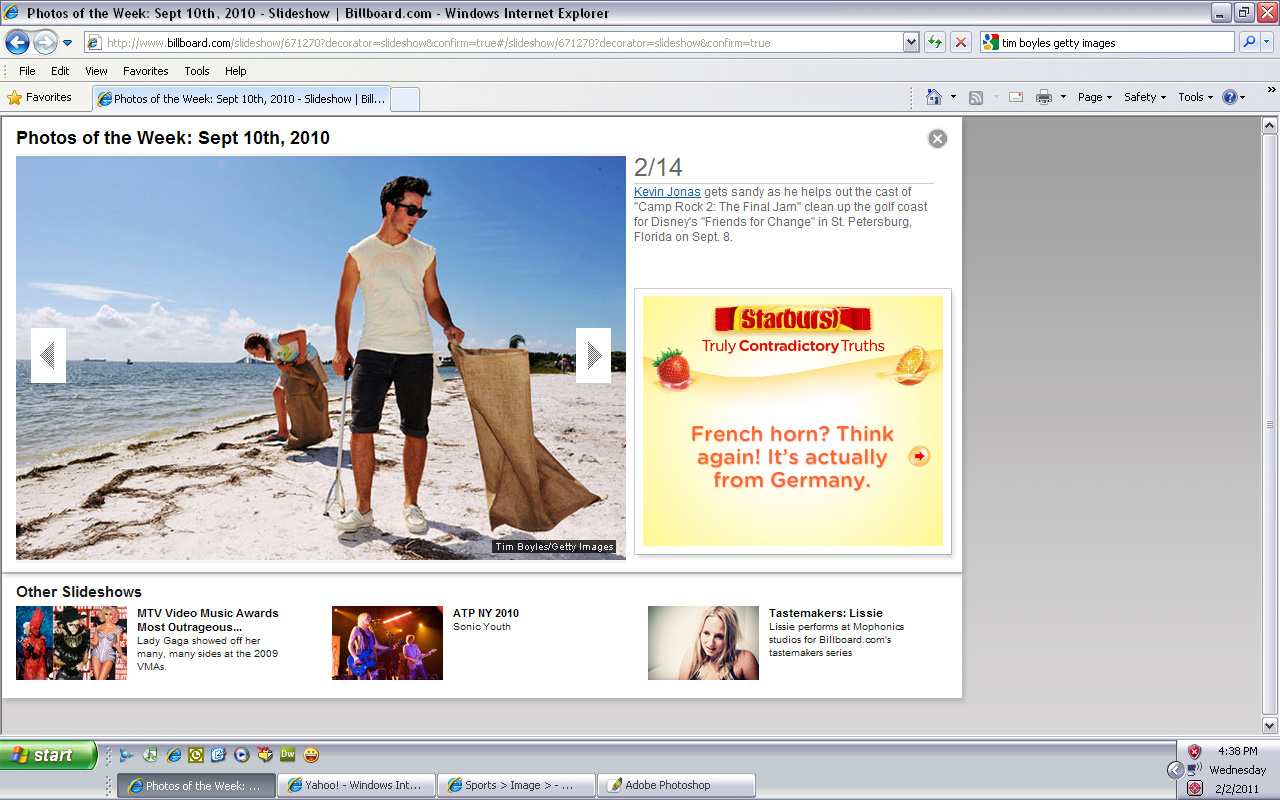Launch Windows Media Player quick launch icon
The height and width of the screenshot is (800, 1280).
[241, 755]
